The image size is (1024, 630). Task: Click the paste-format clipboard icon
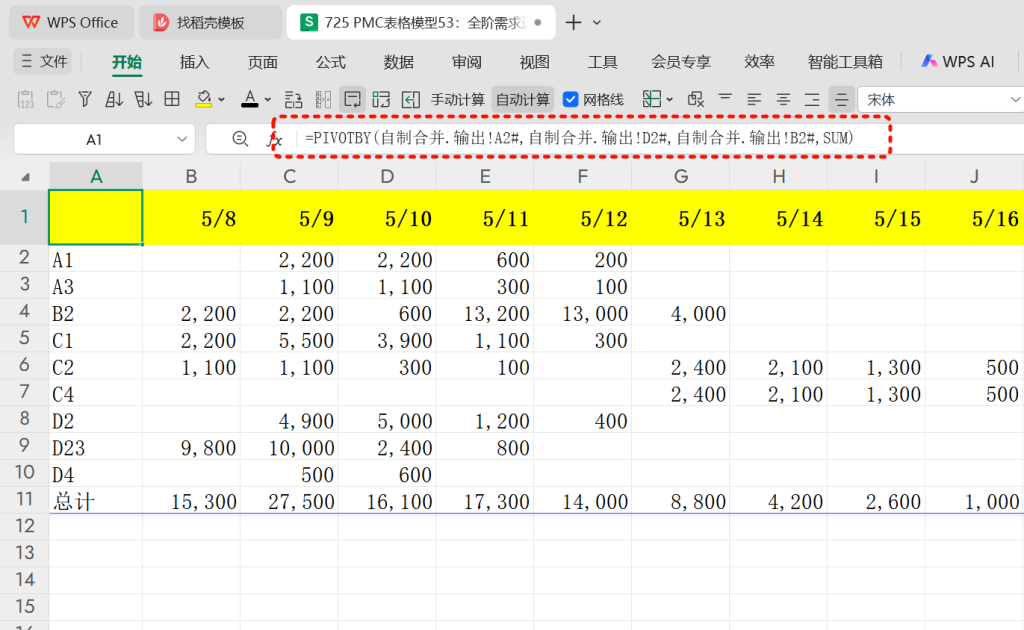56,100
